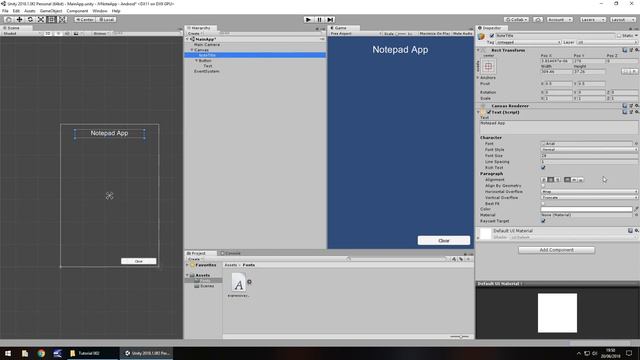This screenshot has height=360, width=640.
Task: Open the Help menu
Action: 116,11
